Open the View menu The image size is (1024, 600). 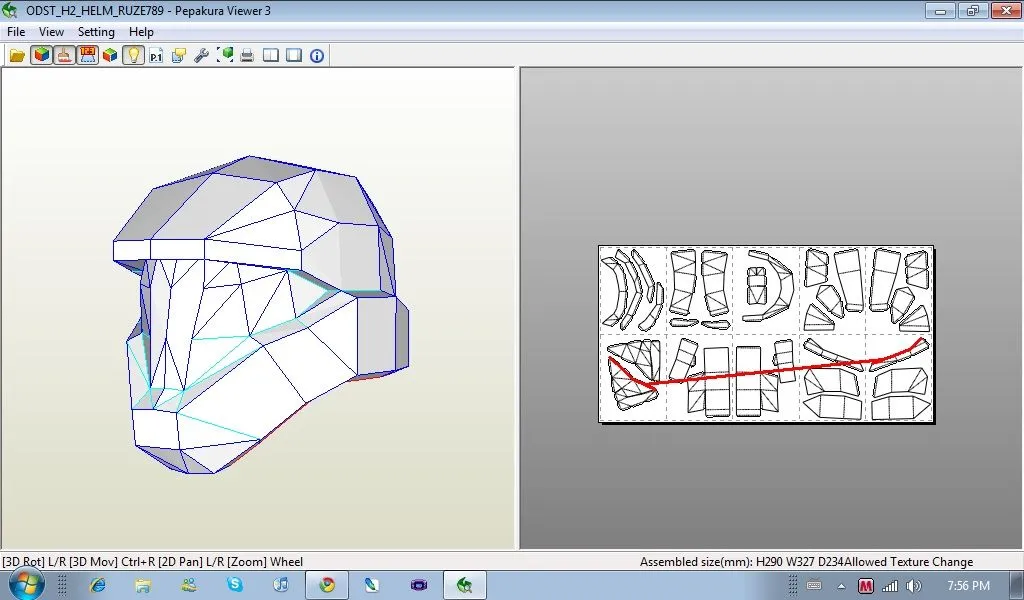51,31
